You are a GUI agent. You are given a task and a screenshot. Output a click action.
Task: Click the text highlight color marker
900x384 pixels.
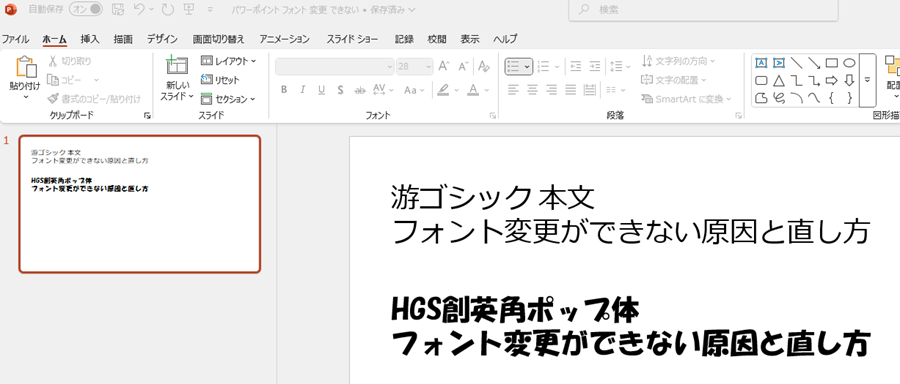coord(443,90)
